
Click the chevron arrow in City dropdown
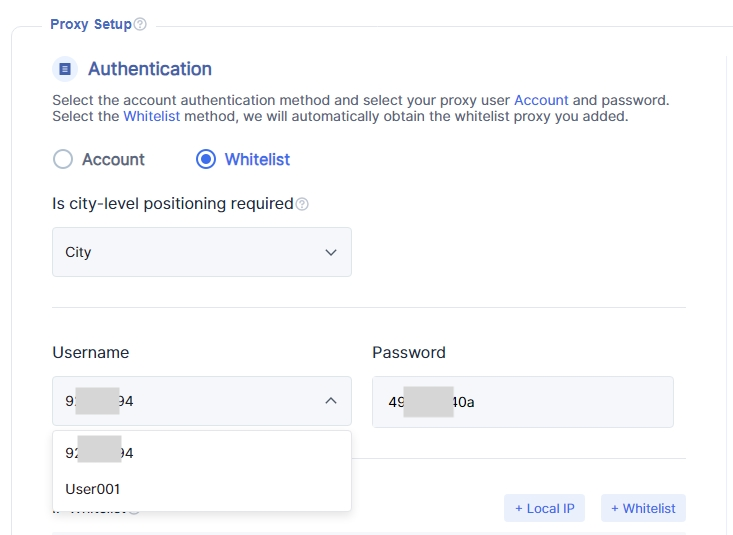click(331, 252)
